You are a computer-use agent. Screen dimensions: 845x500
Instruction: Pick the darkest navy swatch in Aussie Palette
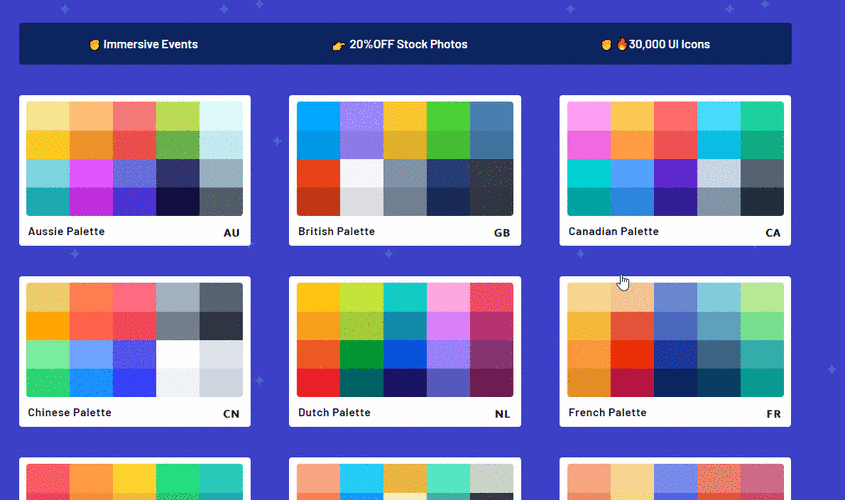(178, 202)
